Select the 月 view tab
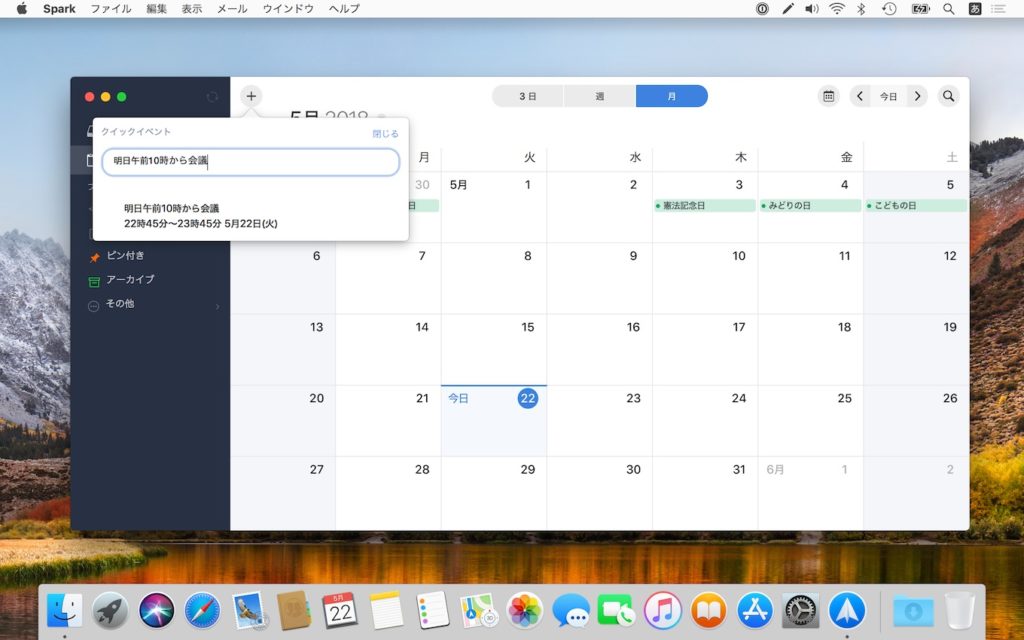 (672, 96)
